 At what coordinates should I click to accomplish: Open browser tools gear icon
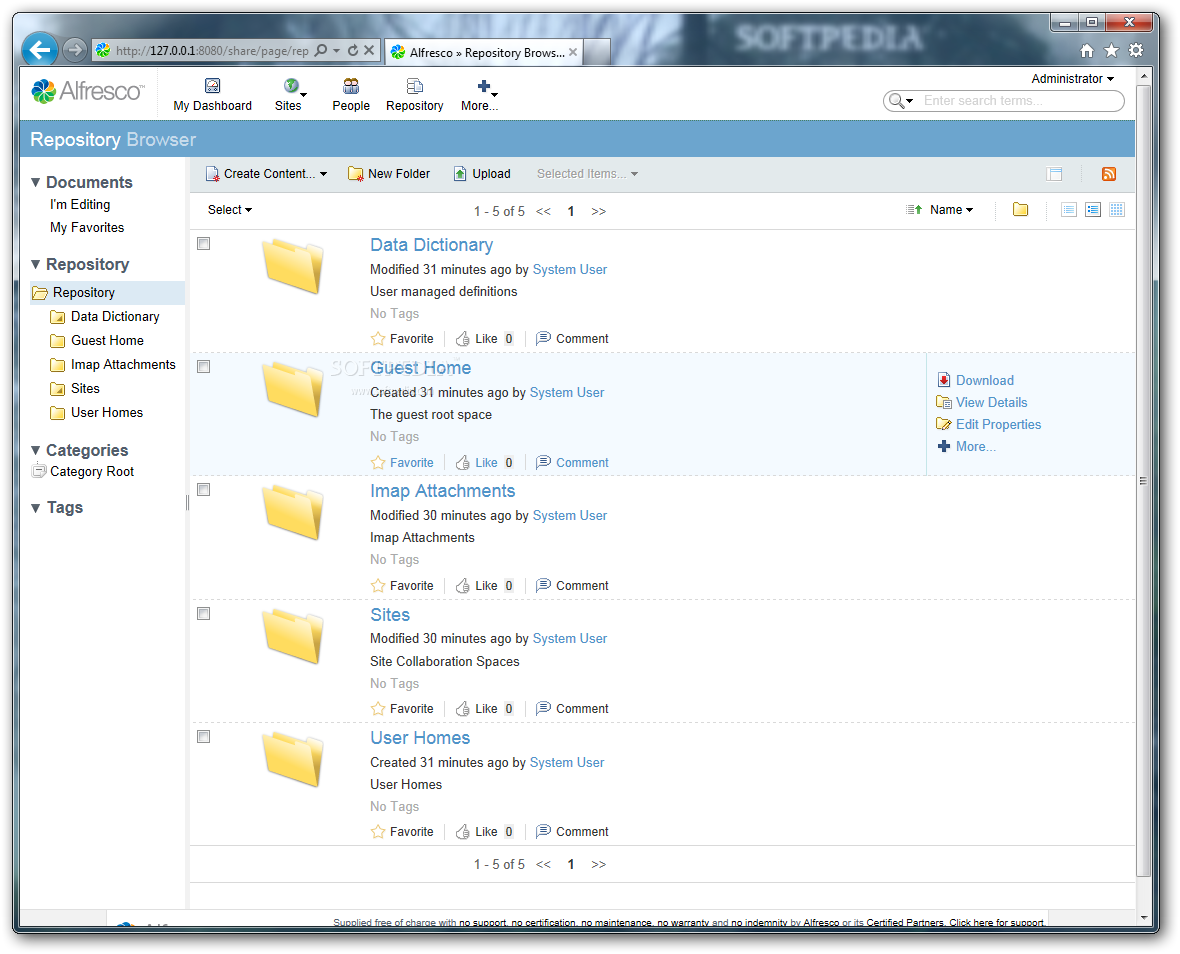point(1136,50)
